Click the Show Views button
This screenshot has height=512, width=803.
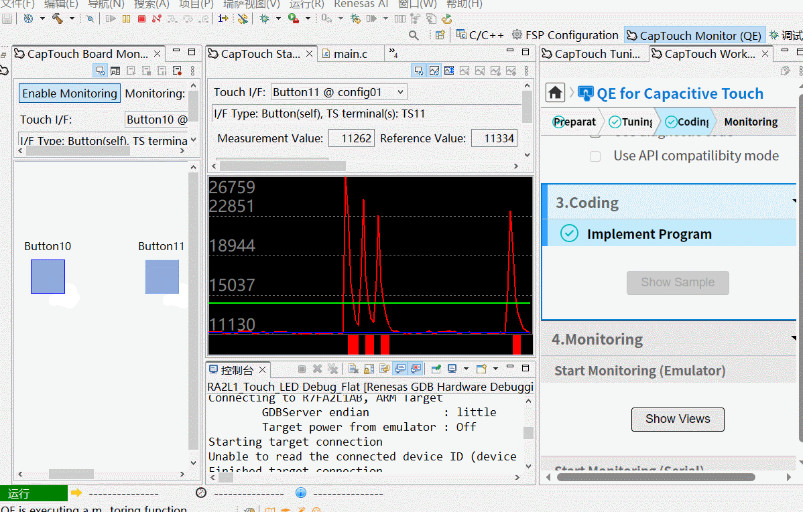[x=678, y=419]
